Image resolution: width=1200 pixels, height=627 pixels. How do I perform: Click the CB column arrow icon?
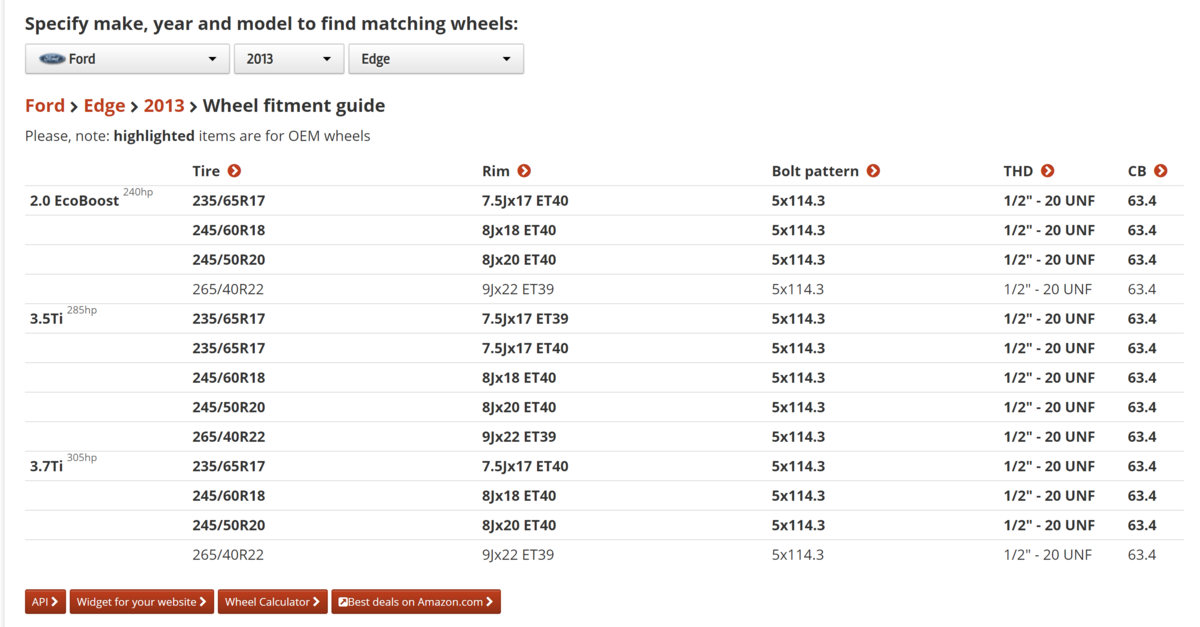point(1160,171)
